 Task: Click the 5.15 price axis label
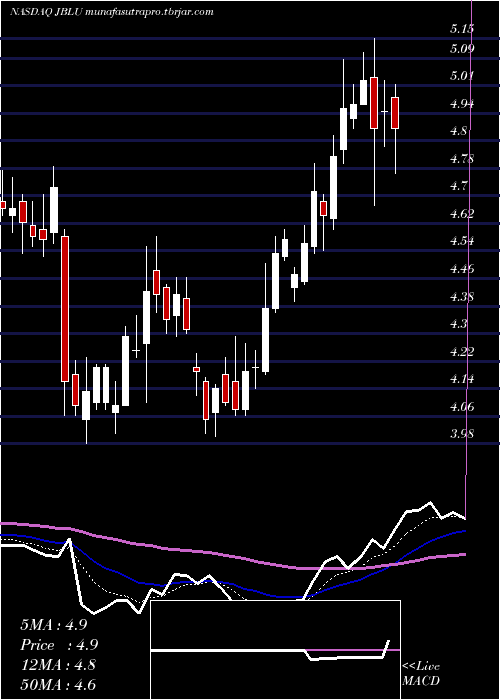pyautogui.click(x=462, y=29)
